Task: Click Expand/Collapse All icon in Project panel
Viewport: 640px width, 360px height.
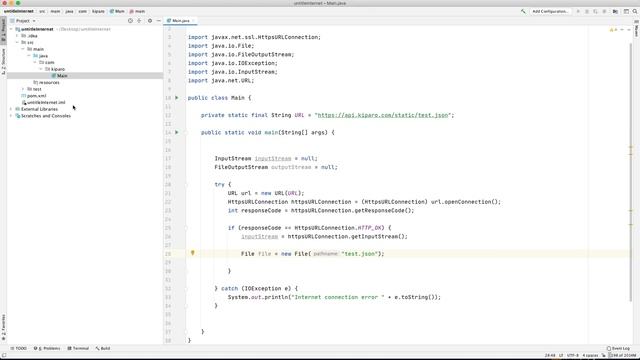Action: point(139,20)
